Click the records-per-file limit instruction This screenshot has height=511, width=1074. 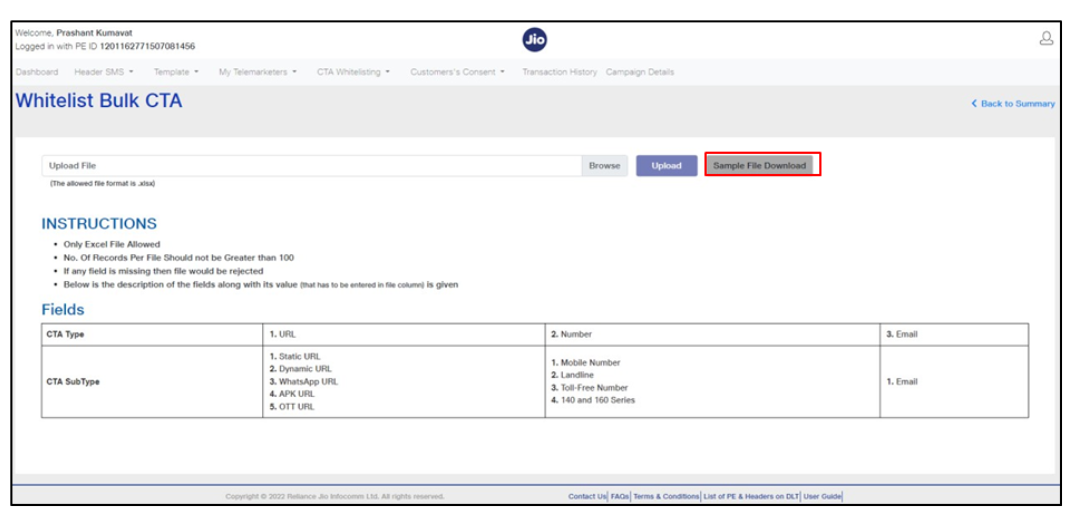179,258
